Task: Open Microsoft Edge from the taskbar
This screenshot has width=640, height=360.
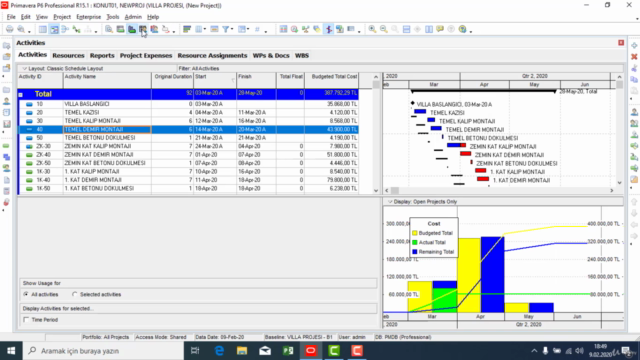Action: click(219, 351)
